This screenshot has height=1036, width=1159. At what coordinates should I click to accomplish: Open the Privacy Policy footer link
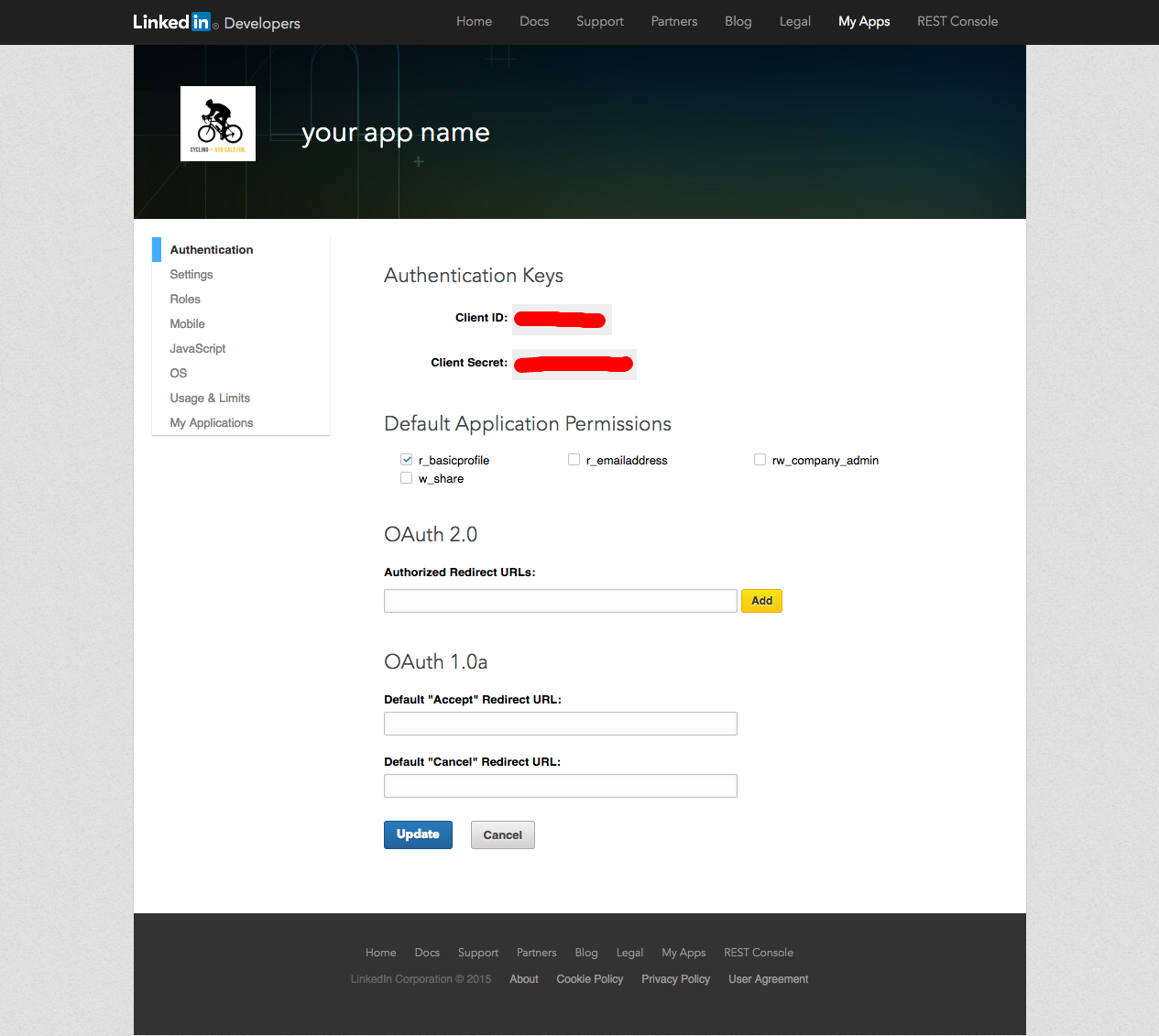click(675, 979)
